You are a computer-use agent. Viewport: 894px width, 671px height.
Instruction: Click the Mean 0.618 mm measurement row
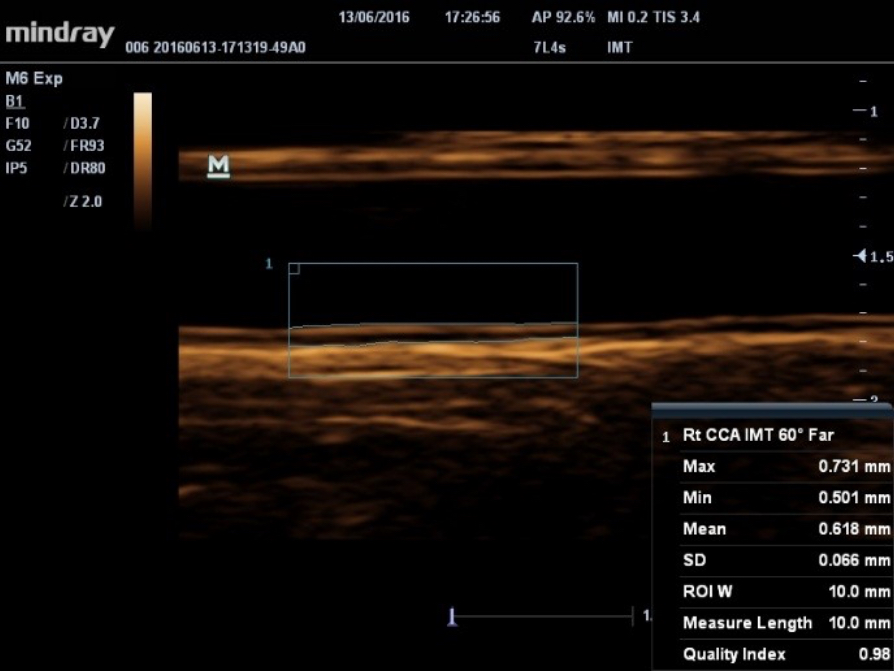772,529
